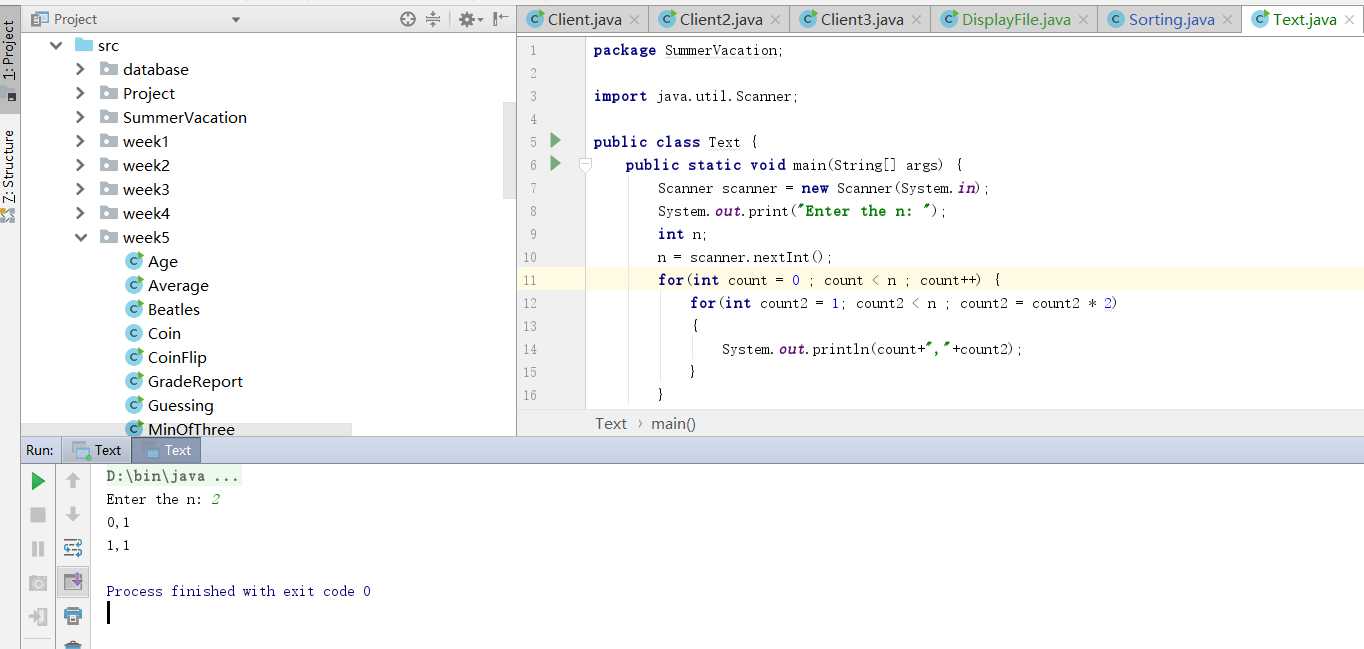Image resolution: width=1364 pixels, height=649 pixels.
Task: Click the Collapse All icon in Project panel
Action: [x=433, y=19]
